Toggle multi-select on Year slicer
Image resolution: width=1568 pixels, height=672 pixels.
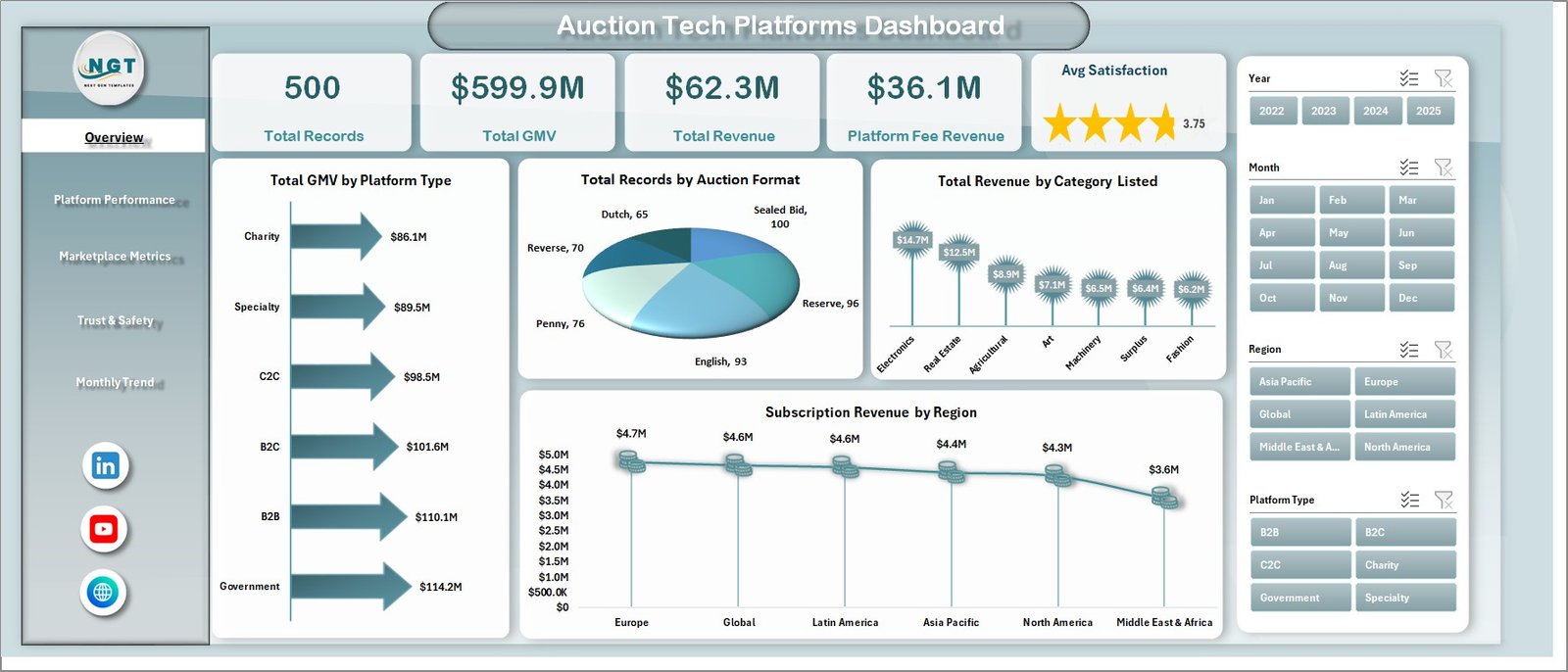(1409, 78)
